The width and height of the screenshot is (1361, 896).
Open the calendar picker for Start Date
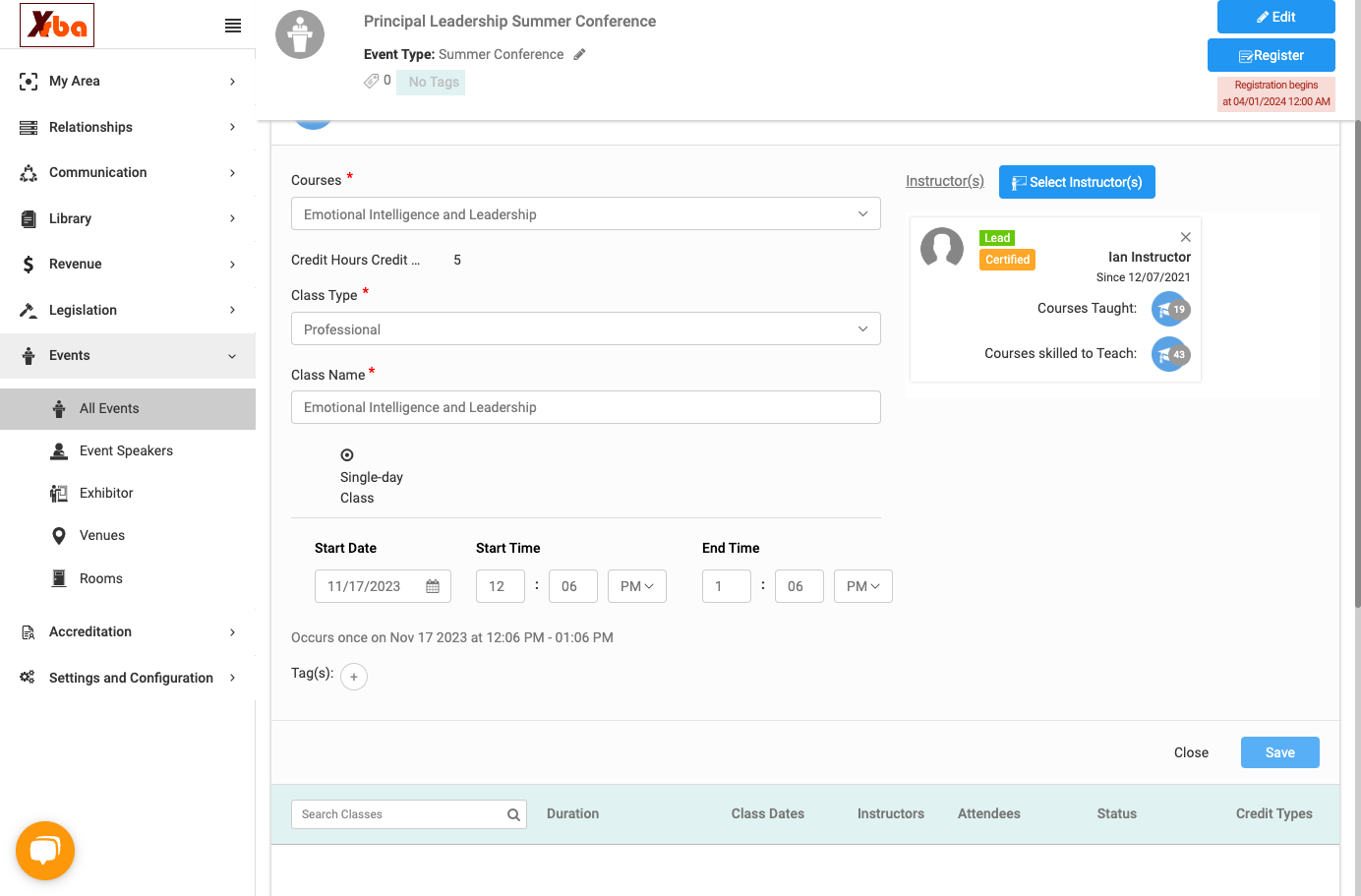pyautogui.click(x=433, y=586)
